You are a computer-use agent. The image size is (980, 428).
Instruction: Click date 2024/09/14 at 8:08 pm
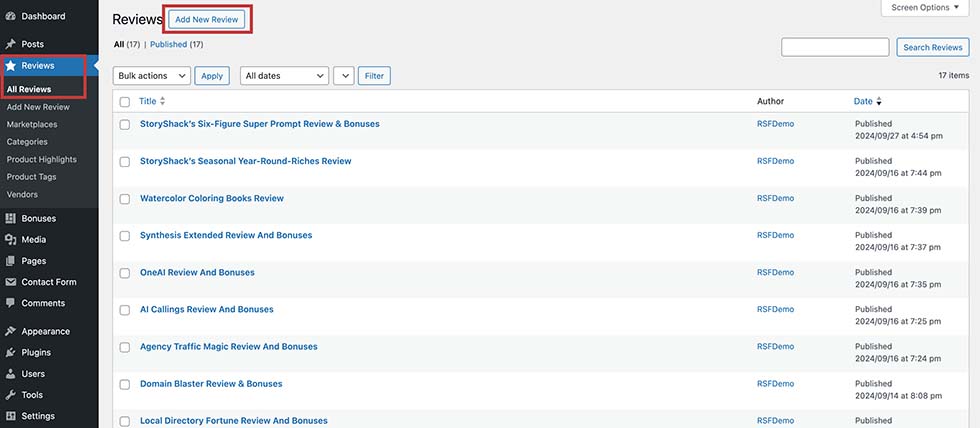(899, 396)
